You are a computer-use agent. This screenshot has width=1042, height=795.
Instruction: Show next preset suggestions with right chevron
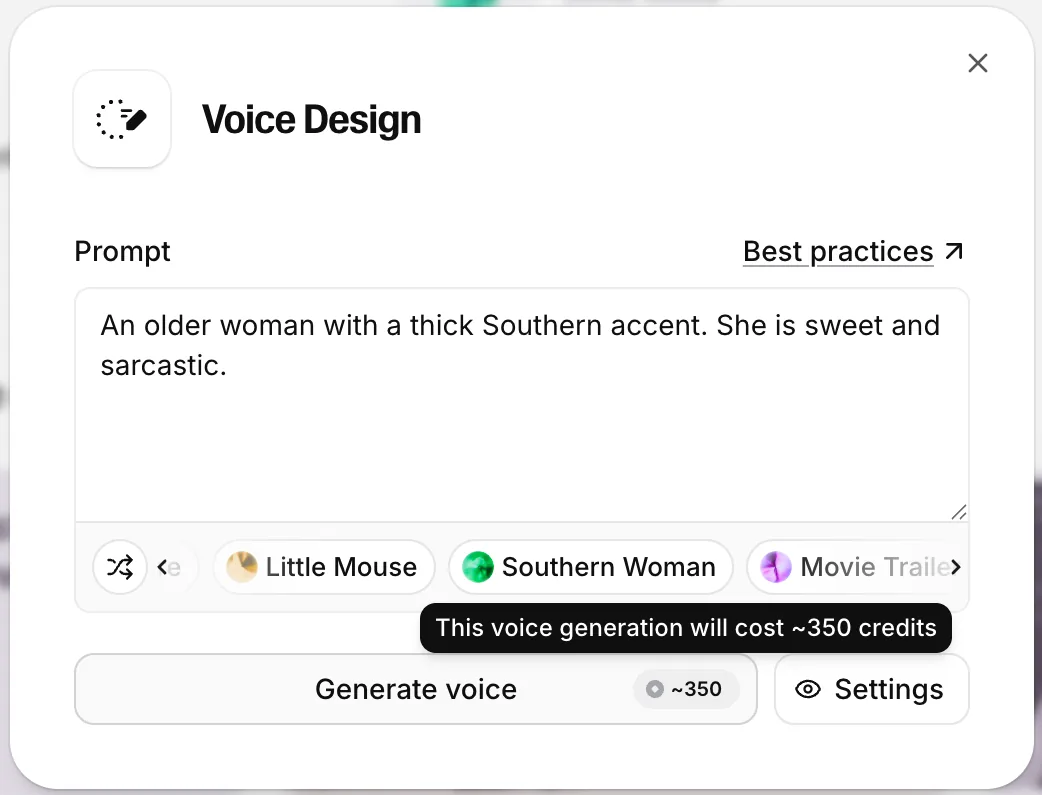click(x=956, y=567)
